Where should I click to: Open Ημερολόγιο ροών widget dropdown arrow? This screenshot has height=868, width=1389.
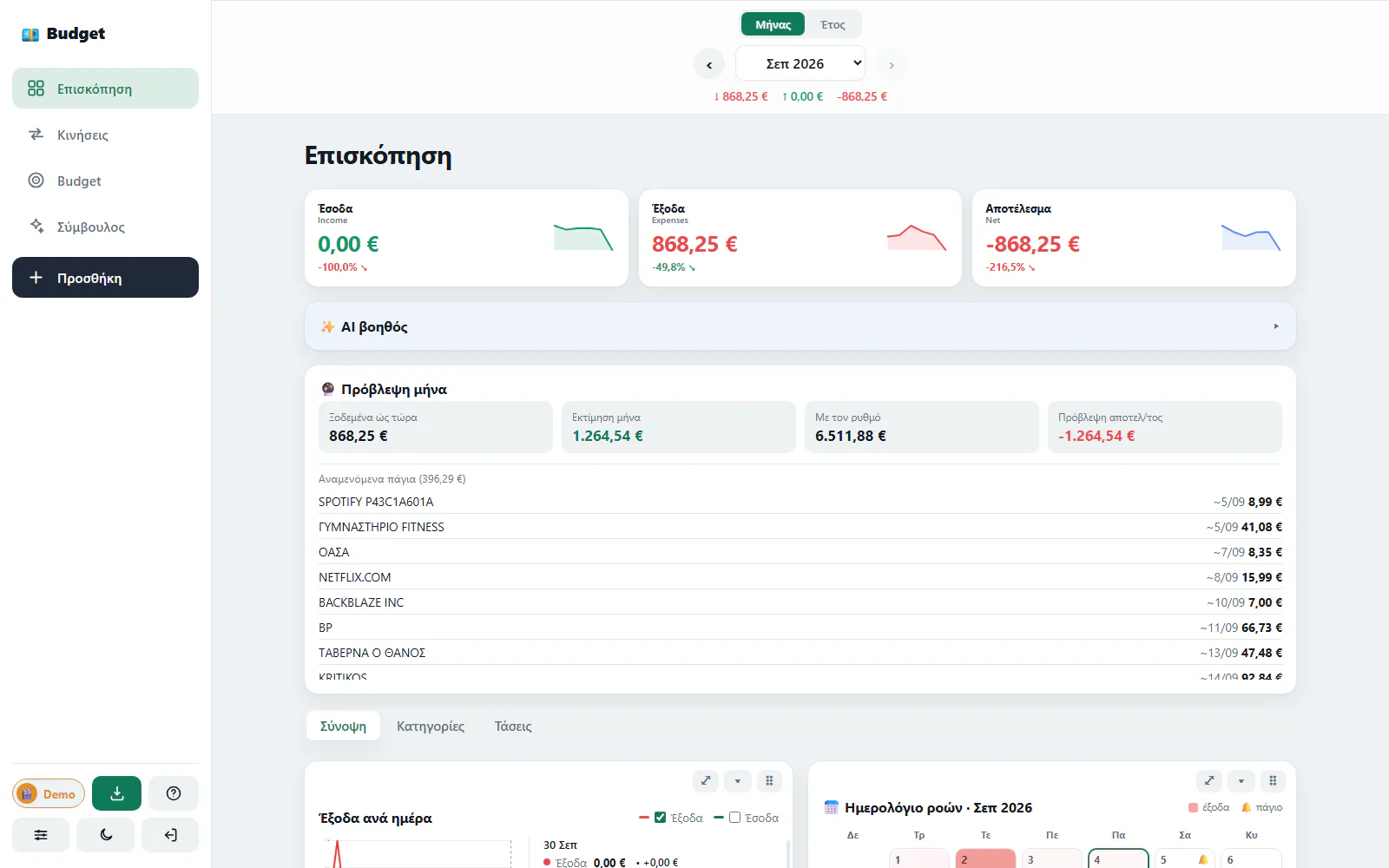tap(1241, 780)
